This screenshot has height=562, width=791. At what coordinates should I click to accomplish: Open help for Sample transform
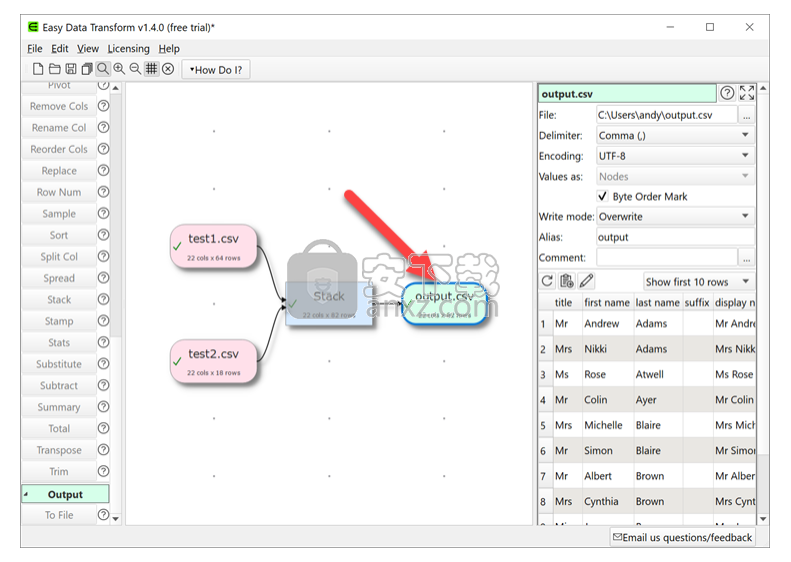[103, 213]
